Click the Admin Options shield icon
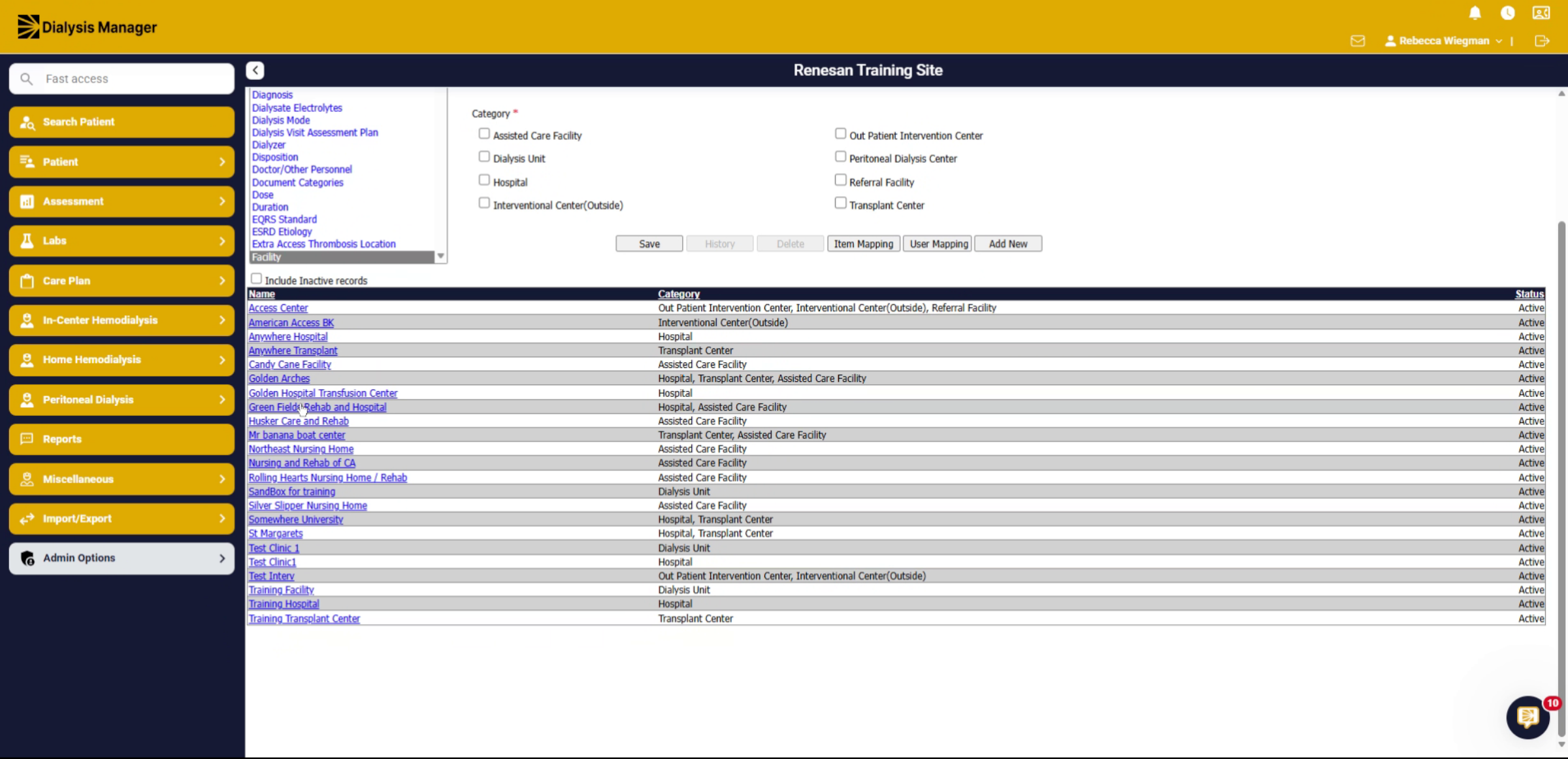1568x759 pixels. pos(27,558)
